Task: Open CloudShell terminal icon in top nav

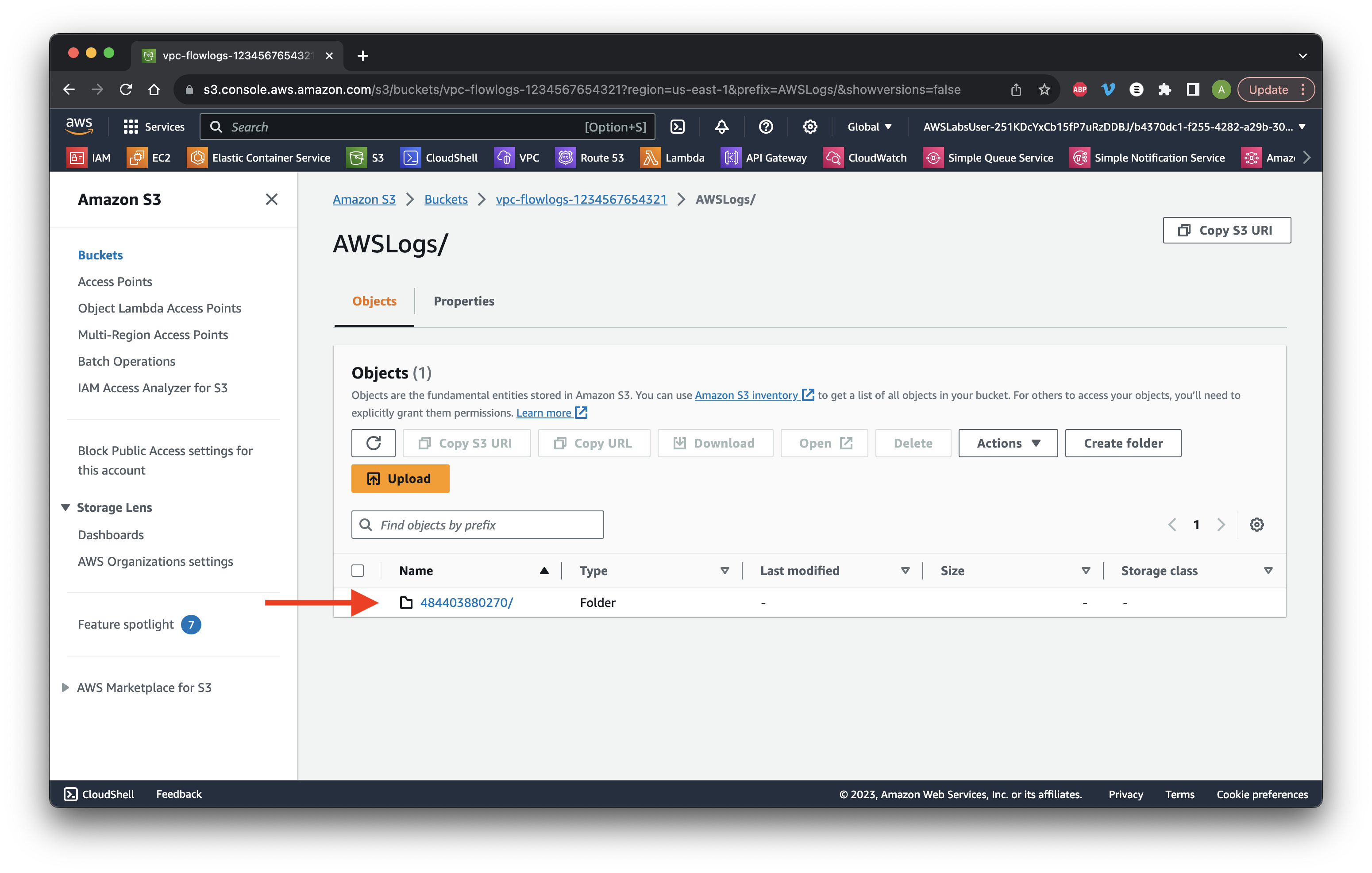Action: (678, 127)
